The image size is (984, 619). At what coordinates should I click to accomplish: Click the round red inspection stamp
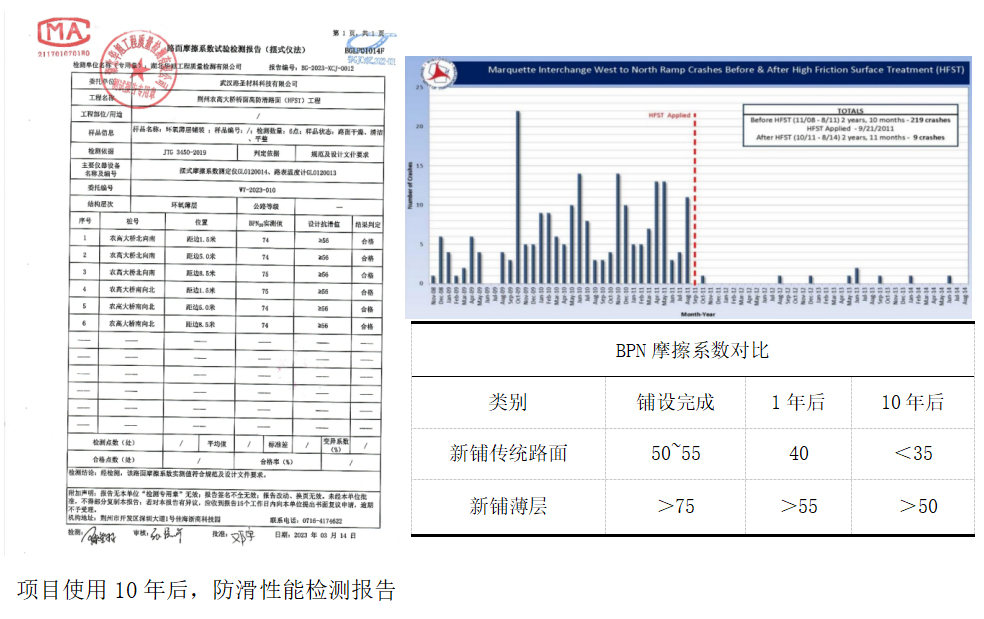pos(138,69)
